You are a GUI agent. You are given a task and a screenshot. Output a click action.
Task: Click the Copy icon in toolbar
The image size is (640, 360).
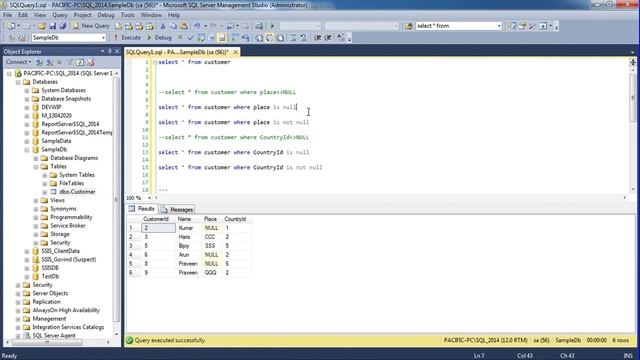pos(173,26)
